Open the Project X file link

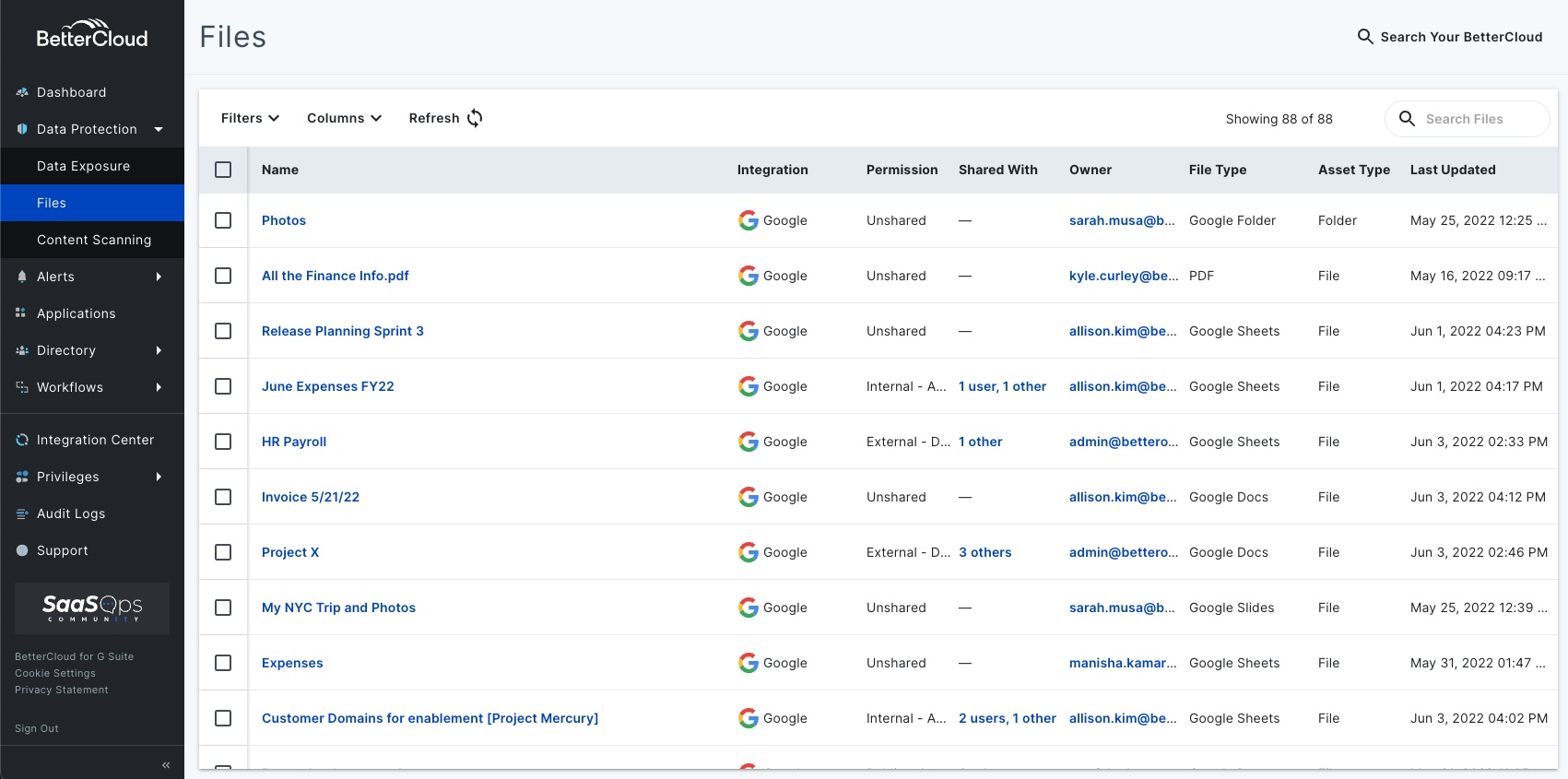pos(290,552)
